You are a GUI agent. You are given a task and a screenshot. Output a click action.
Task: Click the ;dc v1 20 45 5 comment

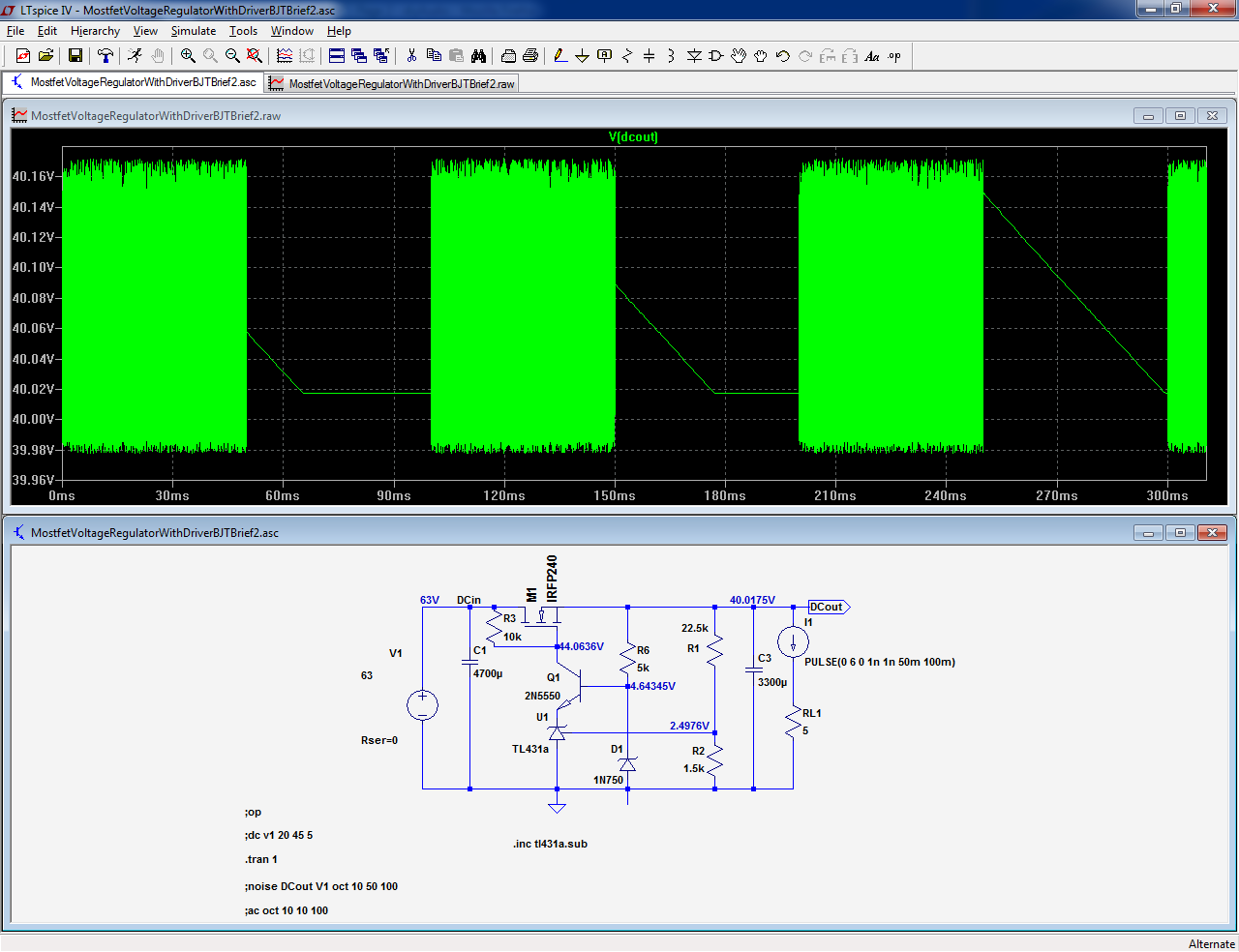[x=279, y=835]
